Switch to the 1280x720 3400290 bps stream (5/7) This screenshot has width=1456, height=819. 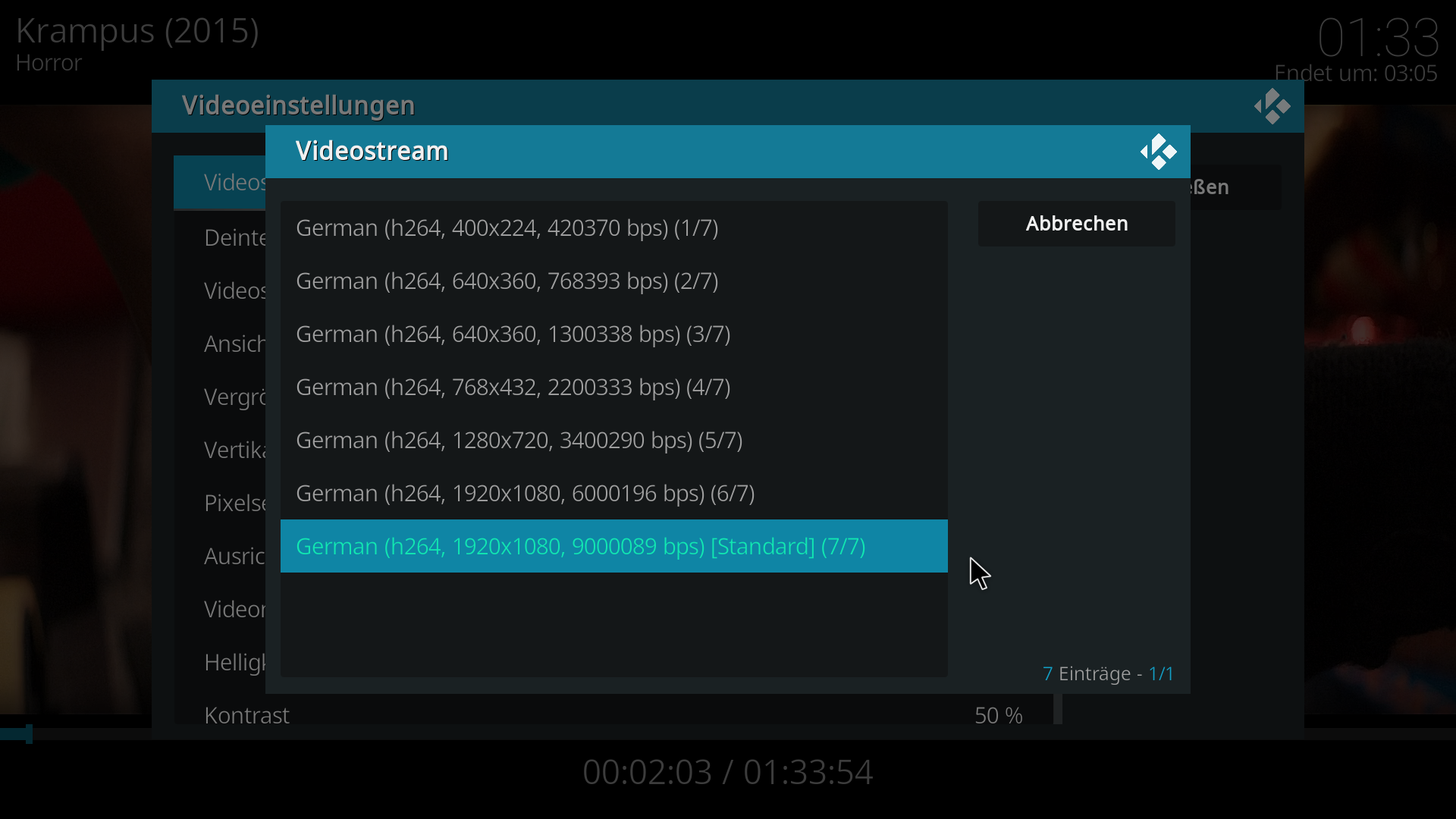click(x=614, y=440)
